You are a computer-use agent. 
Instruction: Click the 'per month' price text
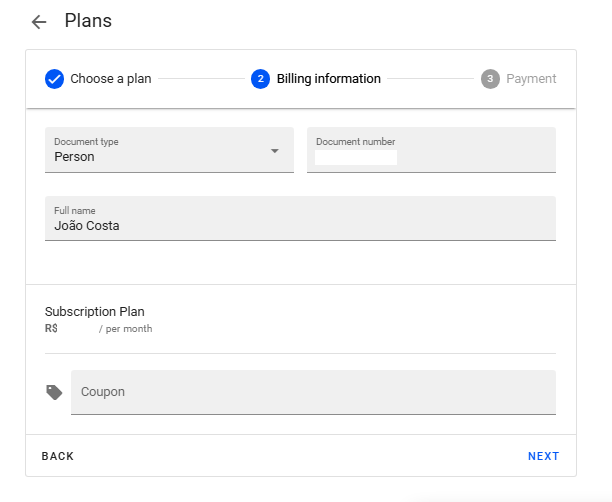click(x=126, y=329)
